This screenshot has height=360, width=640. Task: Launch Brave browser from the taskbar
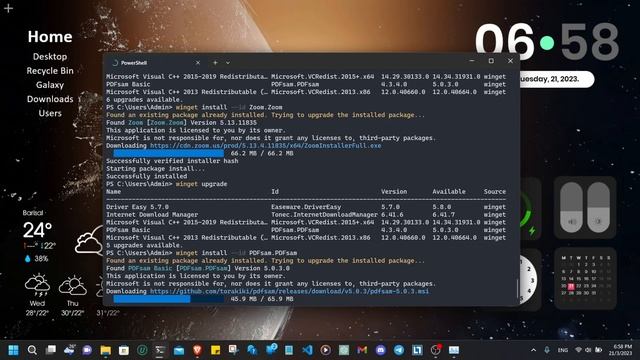pos(198,350)
